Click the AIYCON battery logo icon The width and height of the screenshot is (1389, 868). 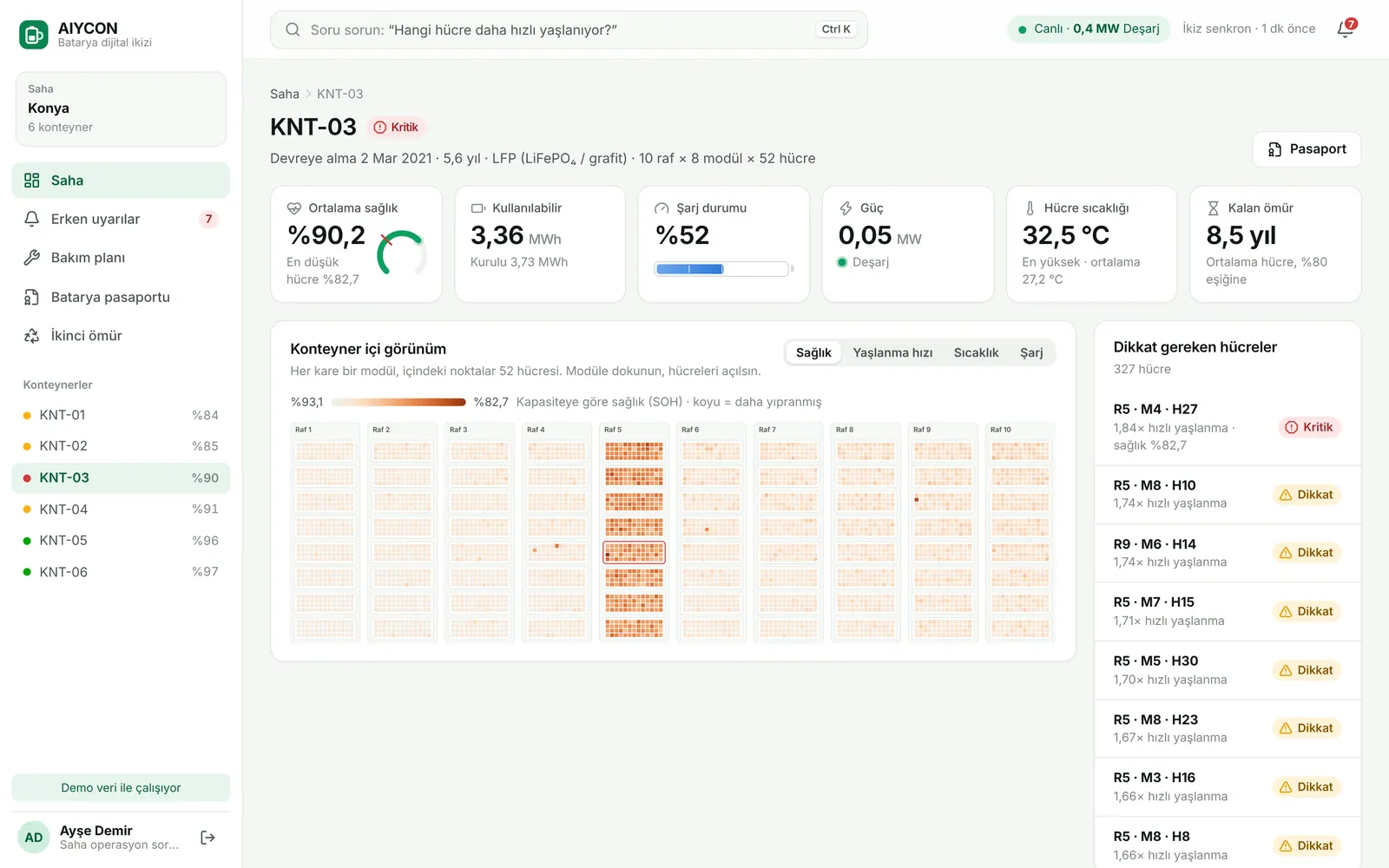[x=34, y=35]
